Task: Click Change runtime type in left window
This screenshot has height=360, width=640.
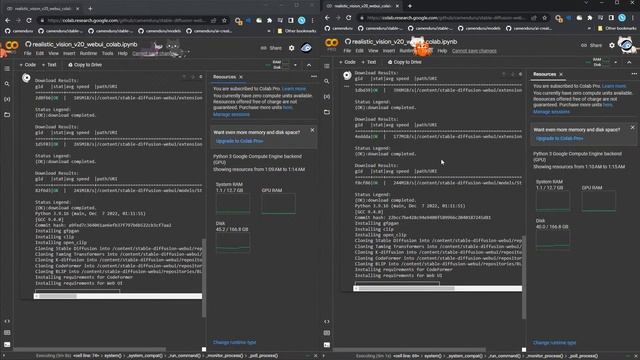Action: [235, 342]
